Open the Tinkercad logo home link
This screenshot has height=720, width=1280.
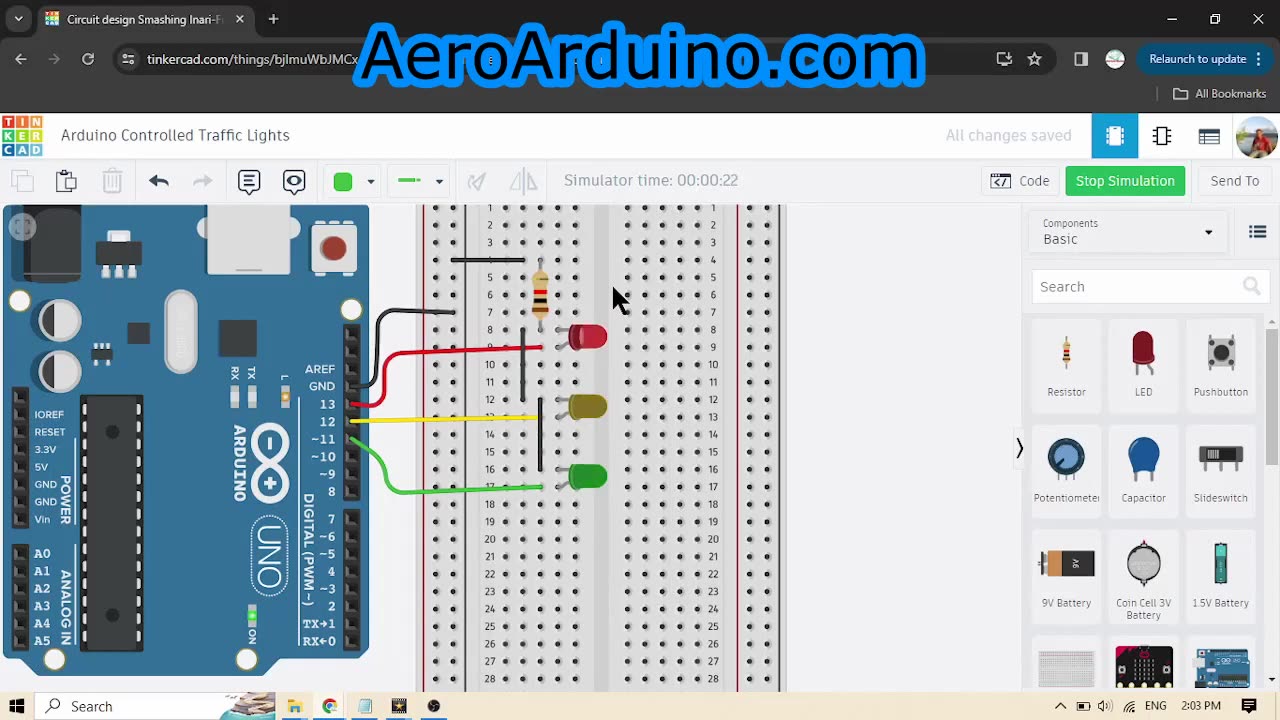coord(22,136)
